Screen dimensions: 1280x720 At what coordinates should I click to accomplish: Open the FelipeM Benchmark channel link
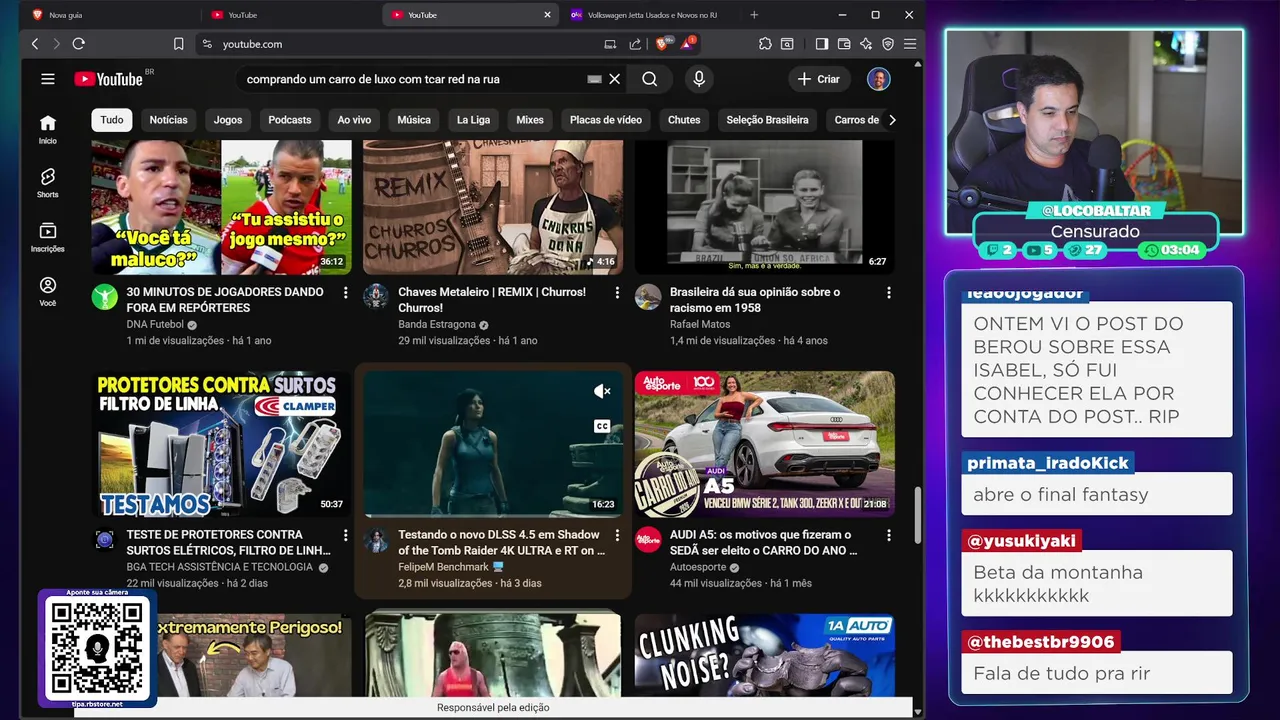click(443, 567)
